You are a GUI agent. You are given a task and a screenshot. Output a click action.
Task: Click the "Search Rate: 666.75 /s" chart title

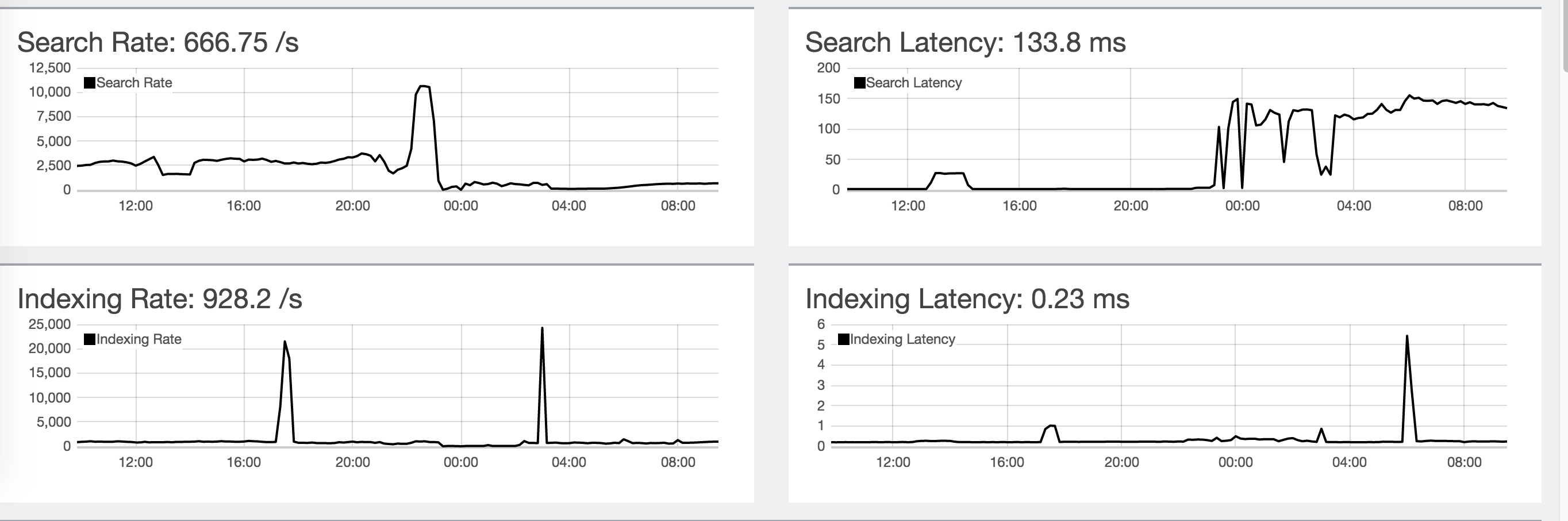158,43
